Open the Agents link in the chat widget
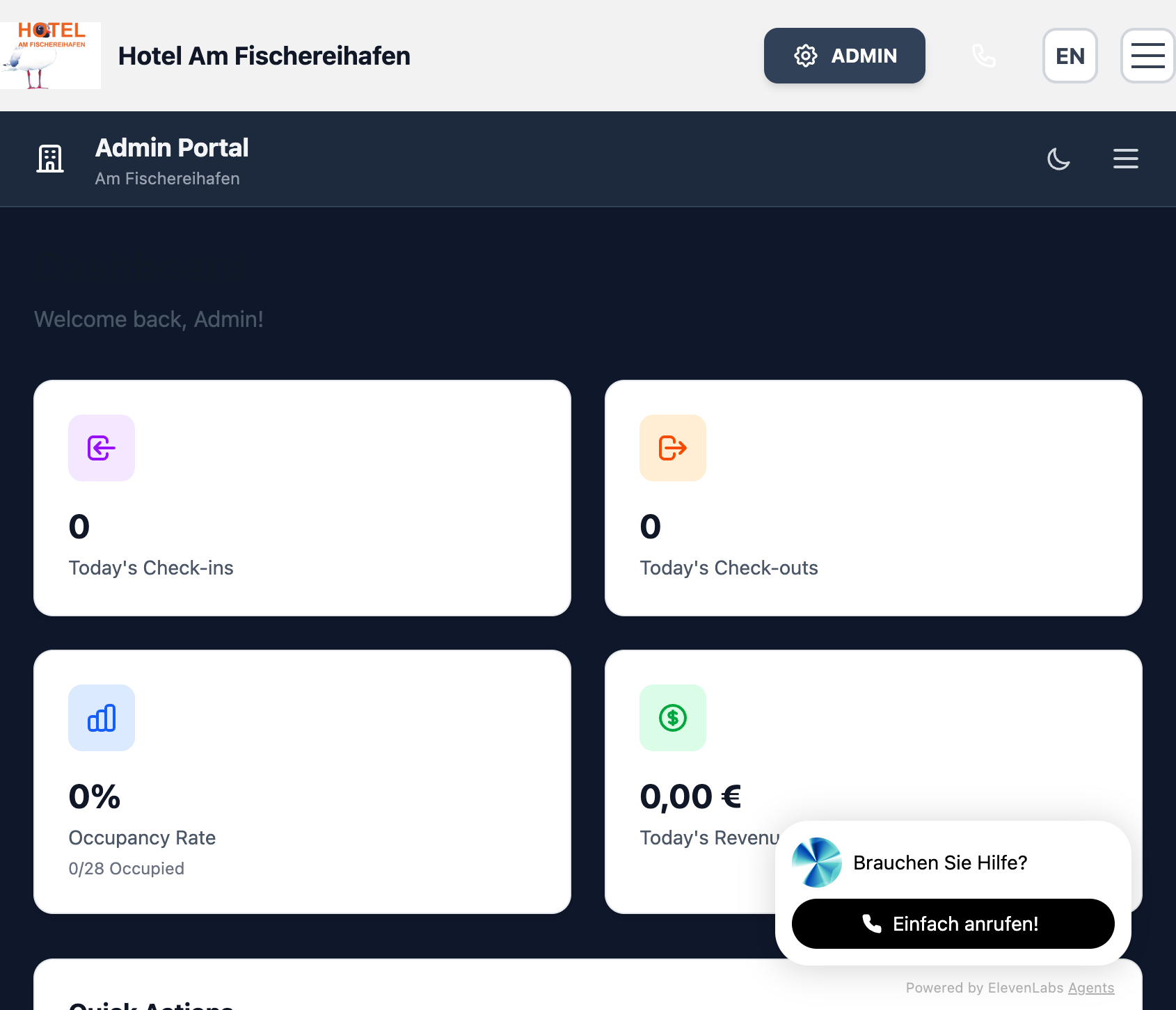 coord(1090,987)
